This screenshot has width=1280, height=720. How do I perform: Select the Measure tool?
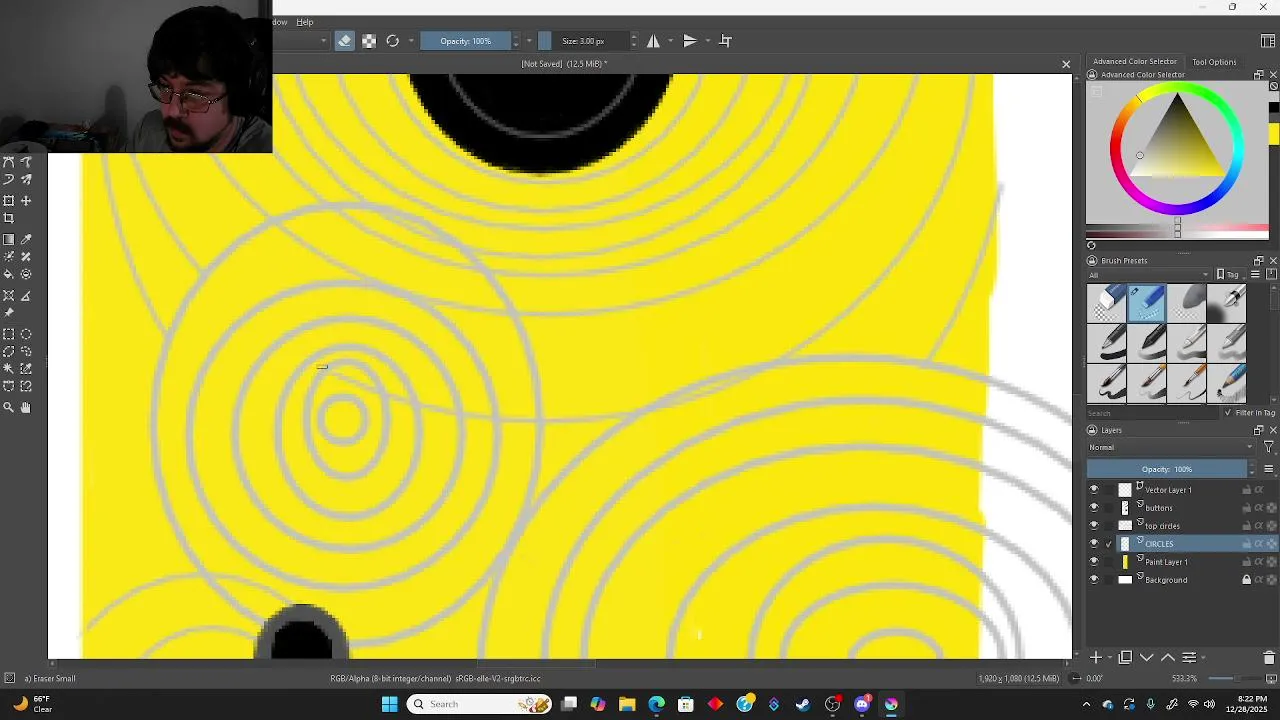click(x=26, y=296)
